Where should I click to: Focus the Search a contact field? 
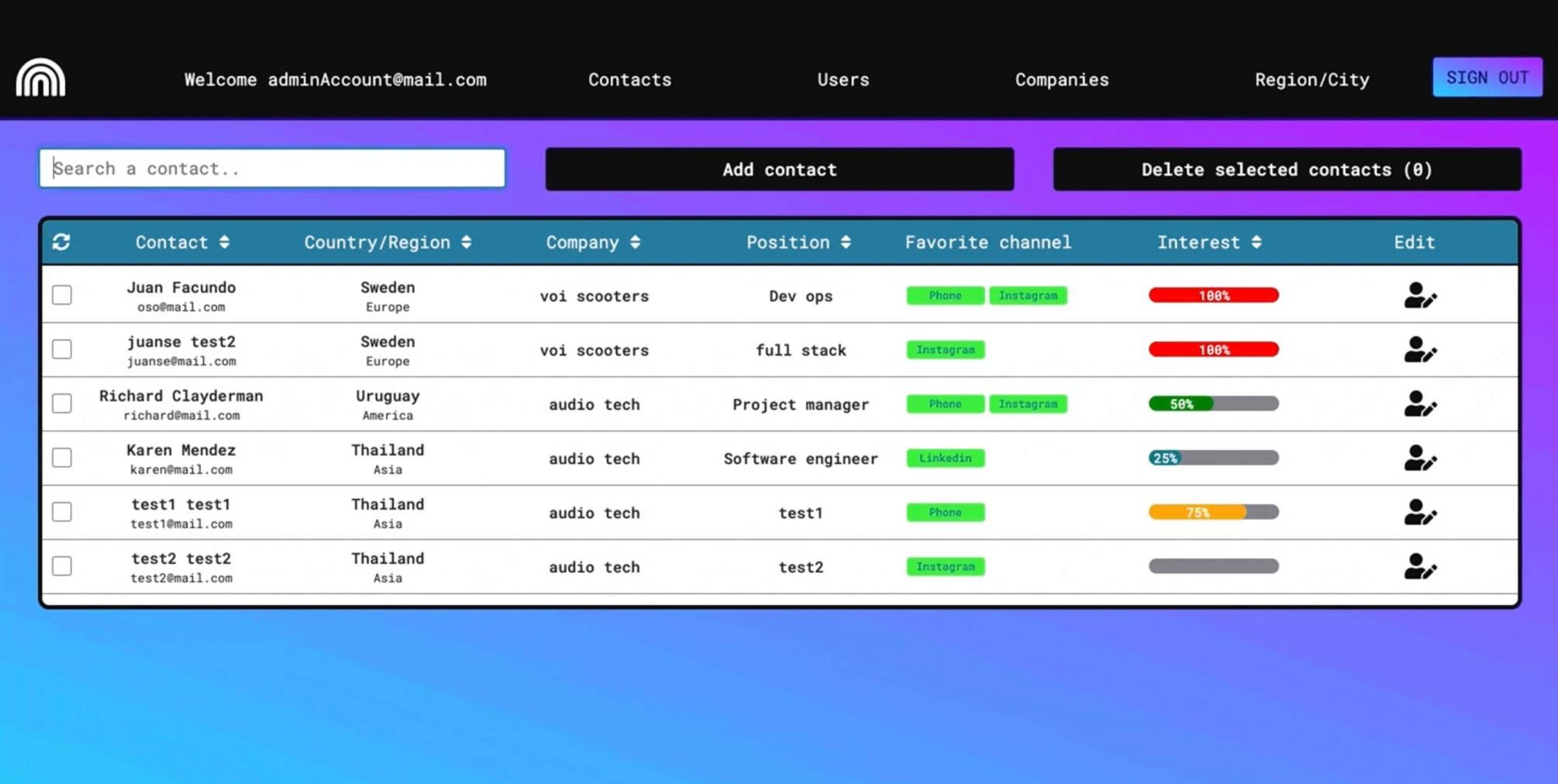point(272,168)
